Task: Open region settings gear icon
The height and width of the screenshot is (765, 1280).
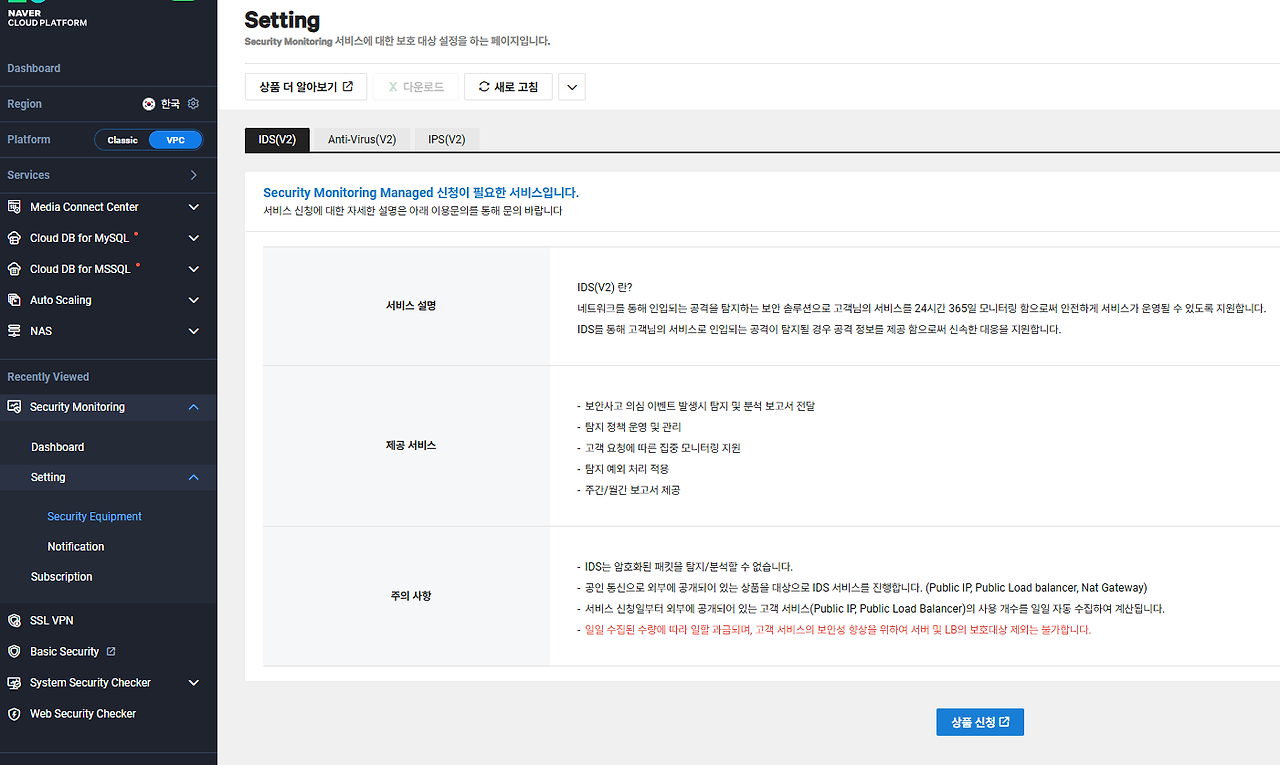Action: (x=194, y=104)
